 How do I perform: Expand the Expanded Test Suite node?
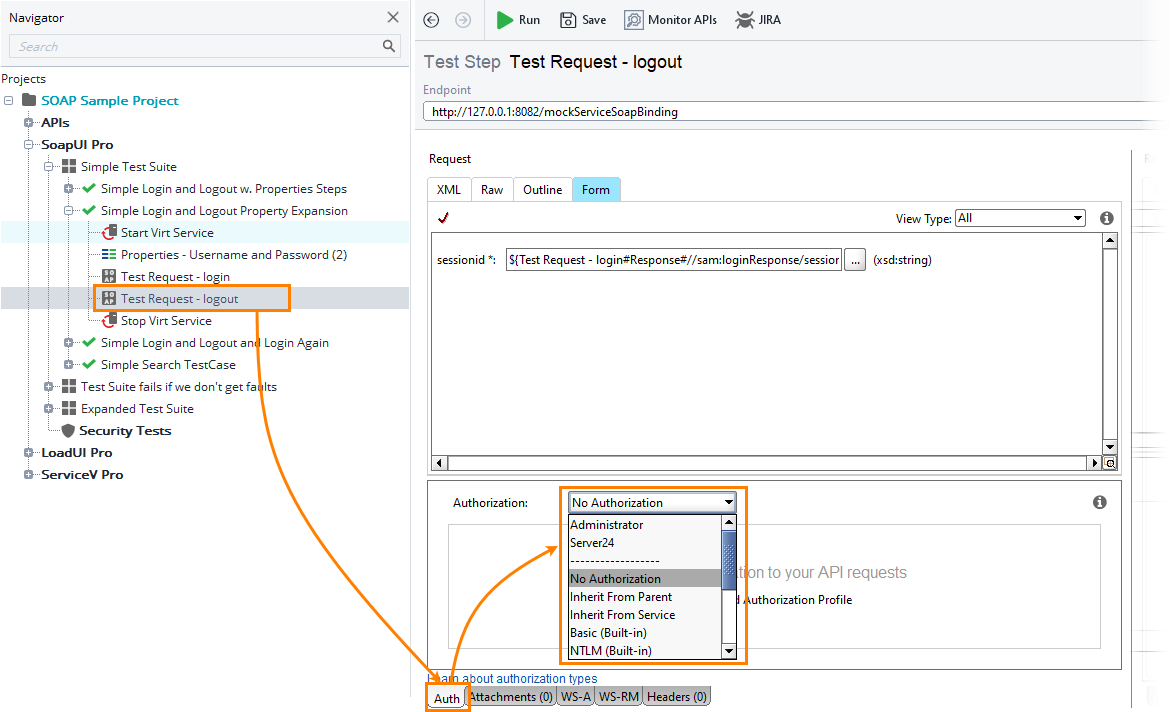click(49, 408)
